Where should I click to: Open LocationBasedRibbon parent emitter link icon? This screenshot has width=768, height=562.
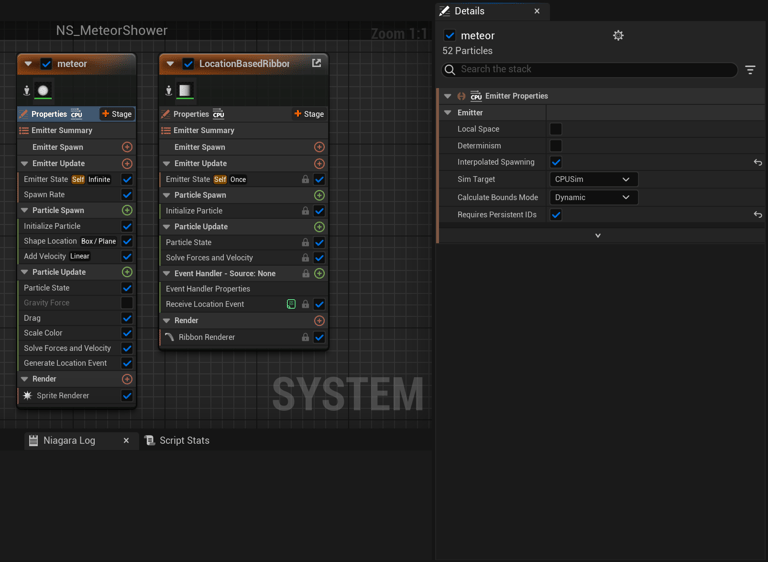click(316, 63)
